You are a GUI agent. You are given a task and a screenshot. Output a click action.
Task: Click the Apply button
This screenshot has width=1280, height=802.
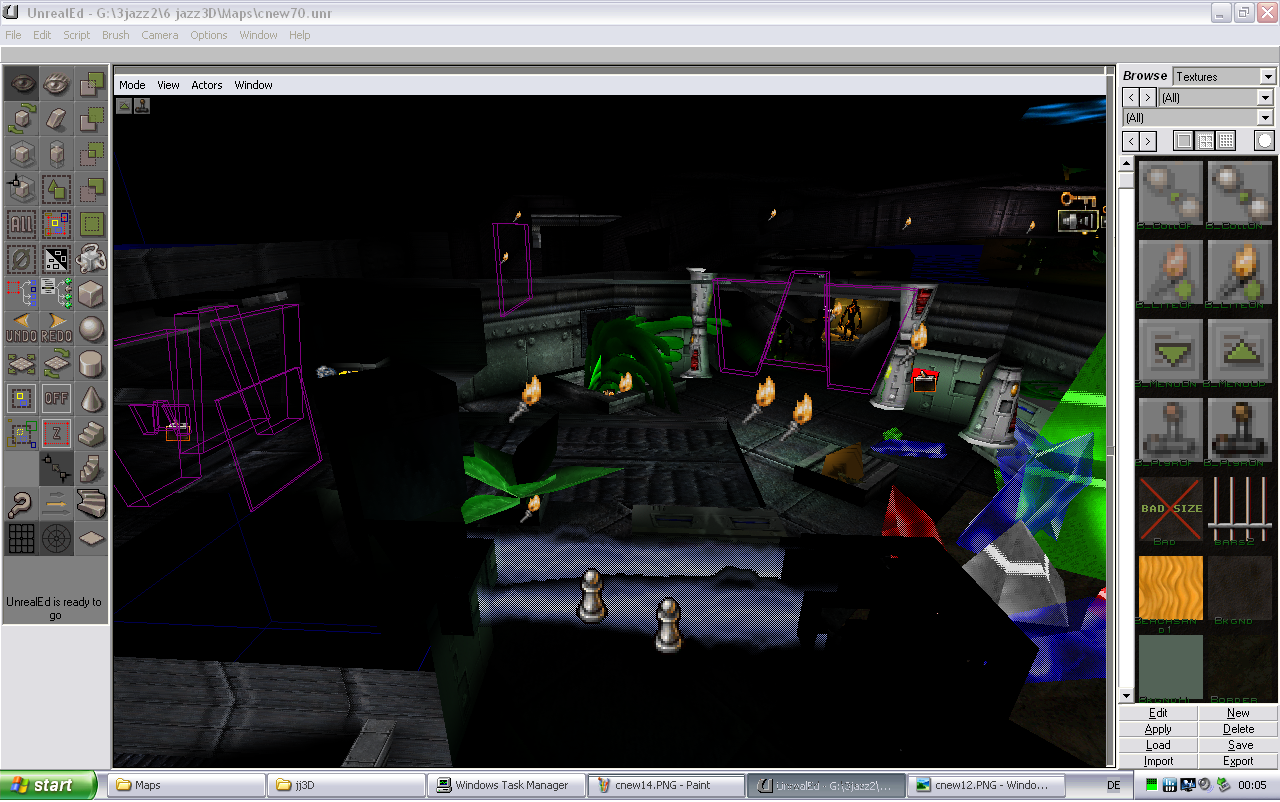1158,729
